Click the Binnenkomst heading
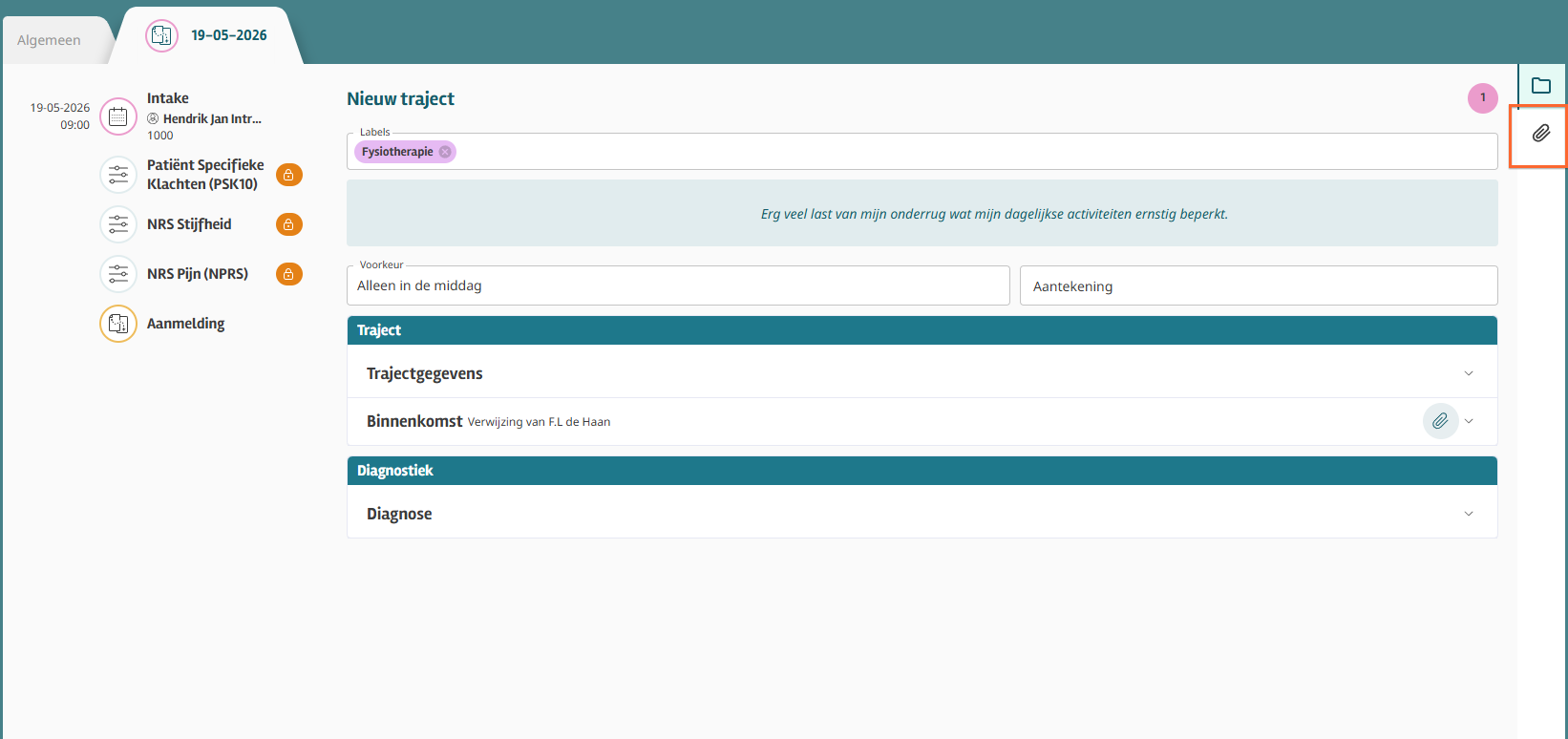This screenshot has height=739, width=1568. pos(414,421)
